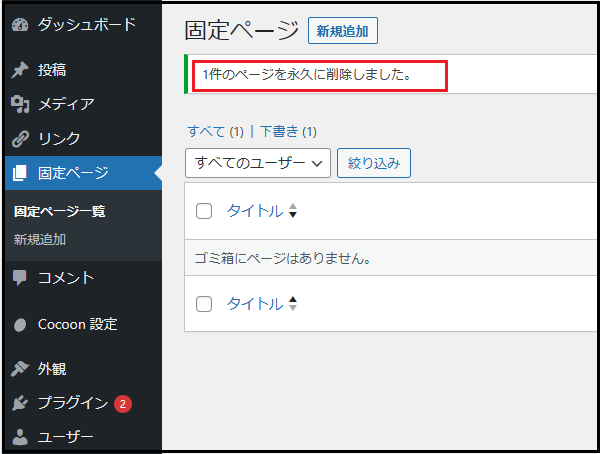Show the すべて (1) pages filter
The height and width of the screenshot is (454, 600).
tap(215, 132)
